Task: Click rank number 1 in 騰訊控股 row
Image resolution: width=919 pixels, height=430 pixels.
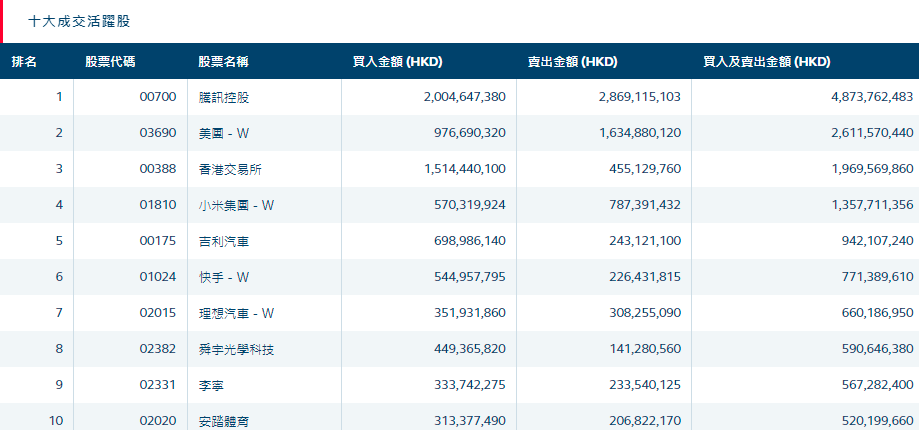Action: point(59,97)
